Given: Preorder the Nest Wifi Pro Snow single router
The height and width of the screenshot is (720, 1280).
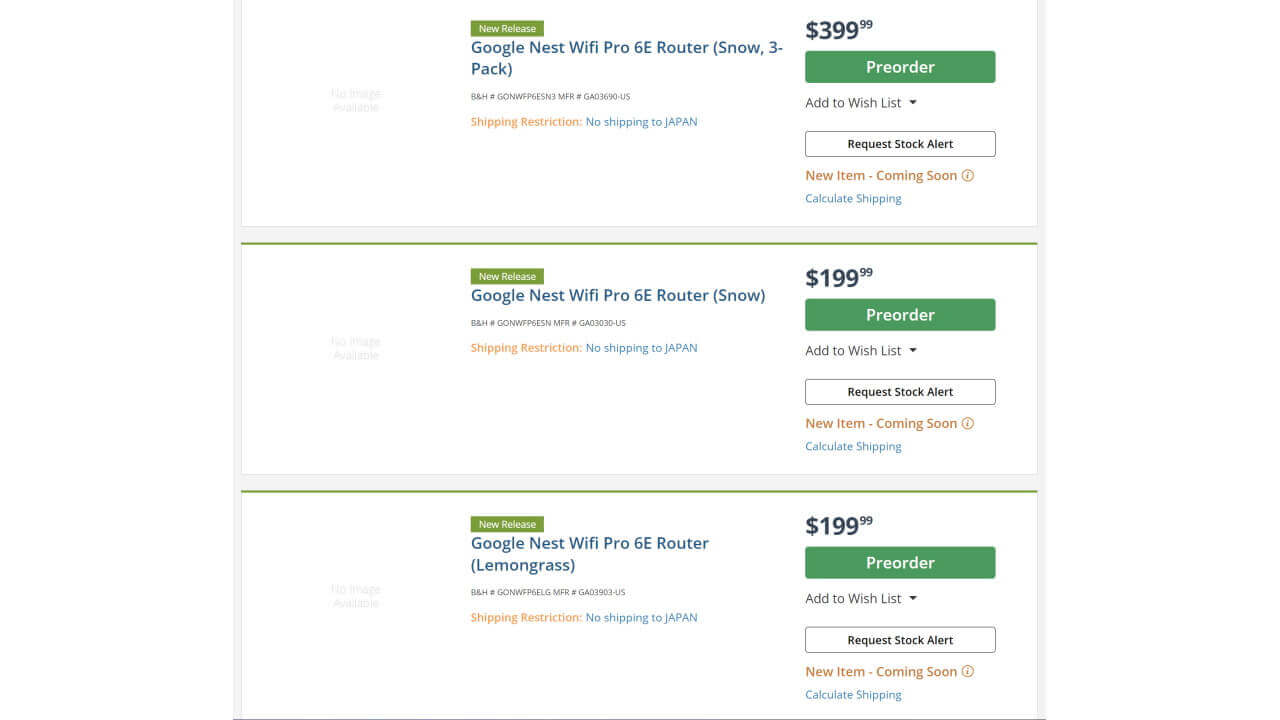Looking at the screenshot, I should click(x=900, y=315).
